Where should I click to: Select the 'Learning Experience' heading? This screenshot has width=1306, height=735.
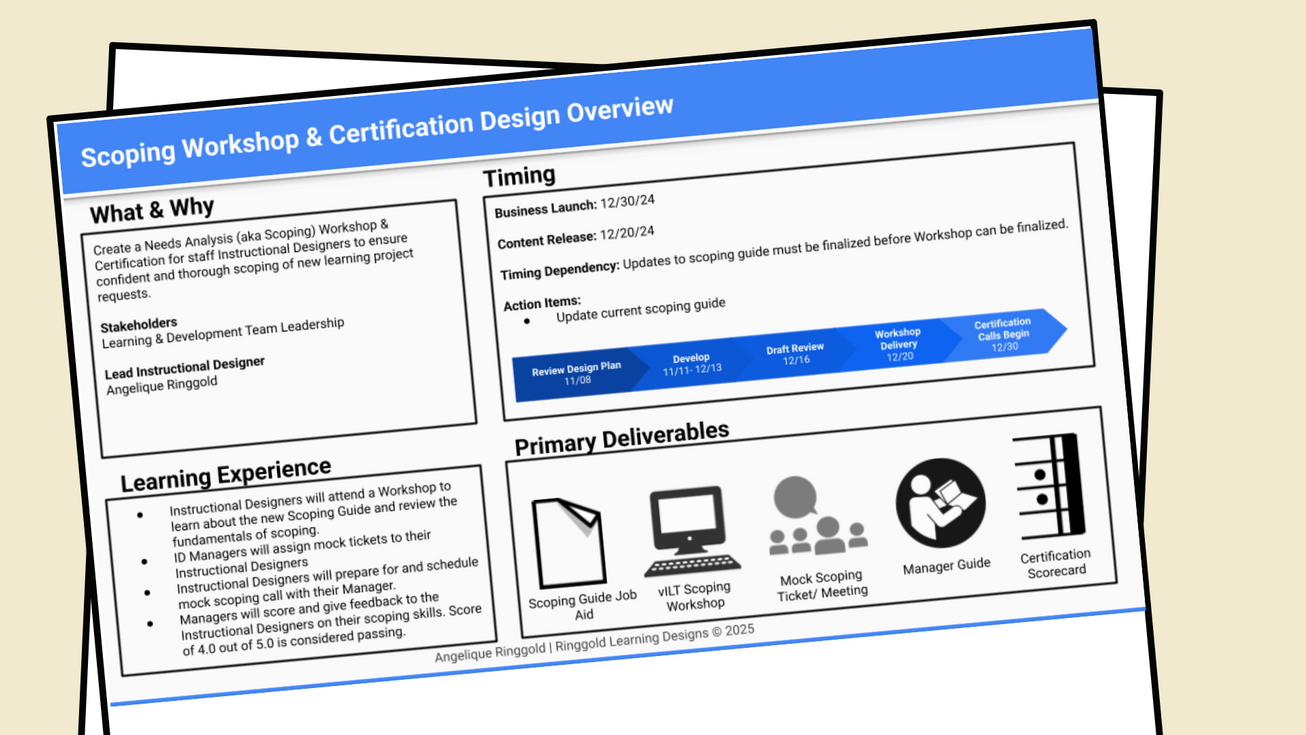(226, 473)
